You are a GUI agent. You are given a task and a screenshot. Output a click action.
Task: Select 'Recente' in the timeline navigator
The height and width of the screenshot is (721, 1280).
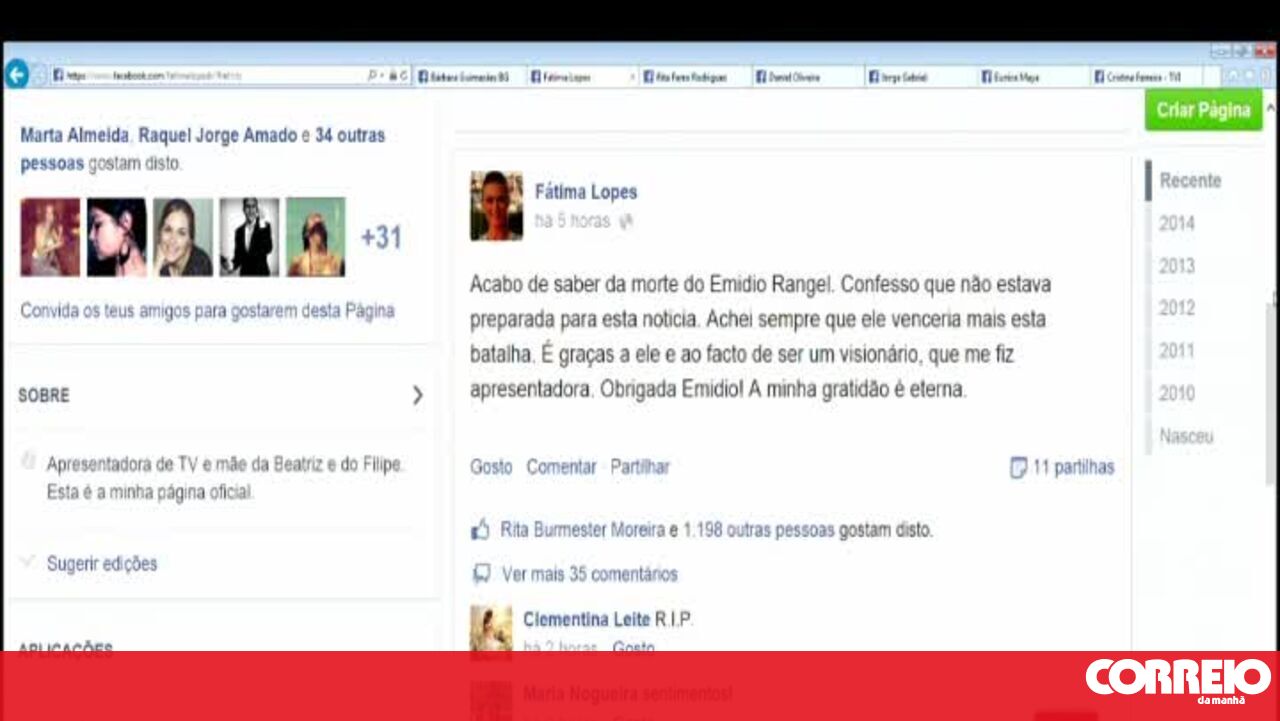tap(1190, 181)
